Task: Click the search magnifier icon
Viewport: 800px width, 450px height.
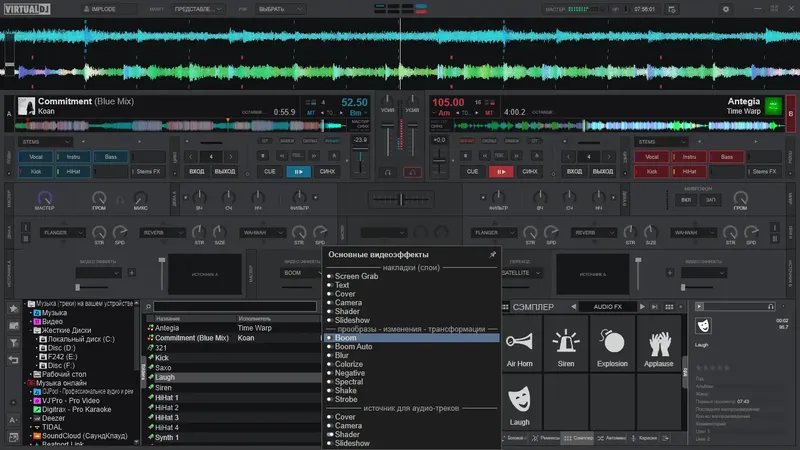Action: pyautogui.click(x=148, y=307)
